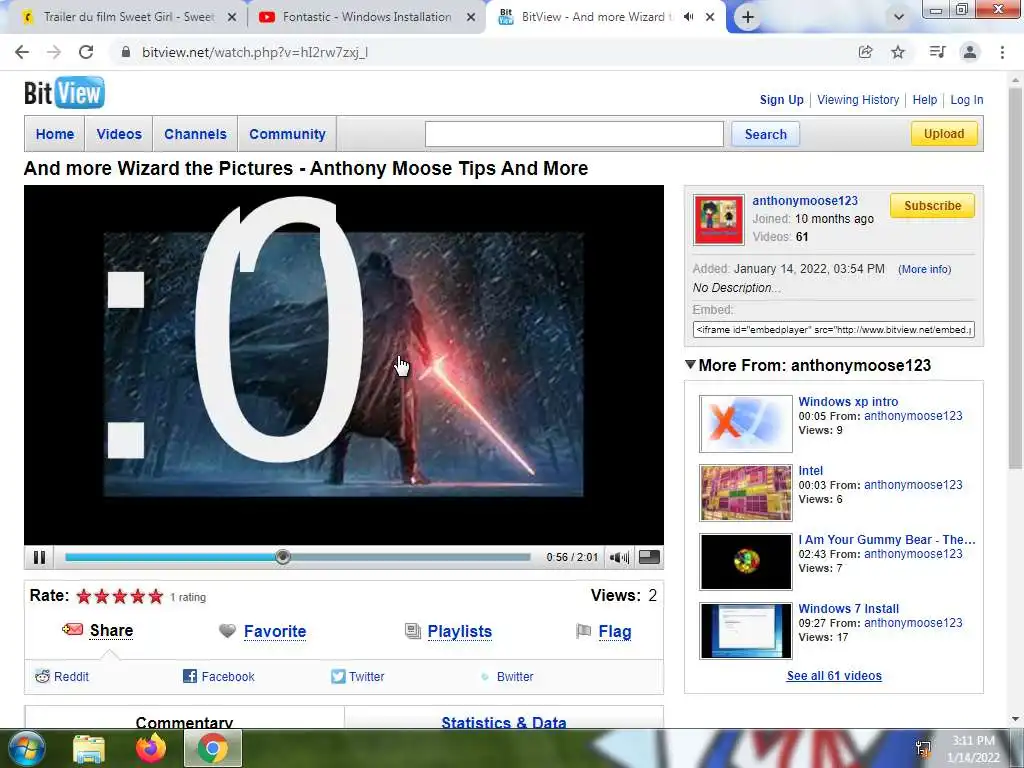1024x768 pixels.
Task: Open Chrome profile avatar
Action: pyautogui.click(x=970, y=52)
